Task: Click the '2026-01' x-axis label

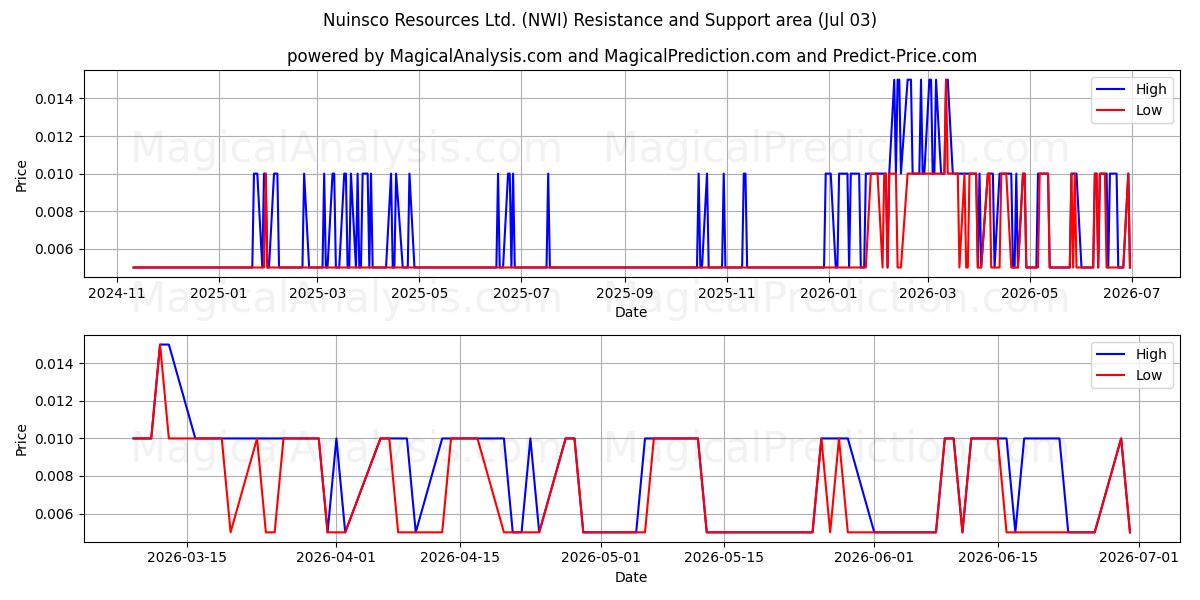Action: click(829, 294)
